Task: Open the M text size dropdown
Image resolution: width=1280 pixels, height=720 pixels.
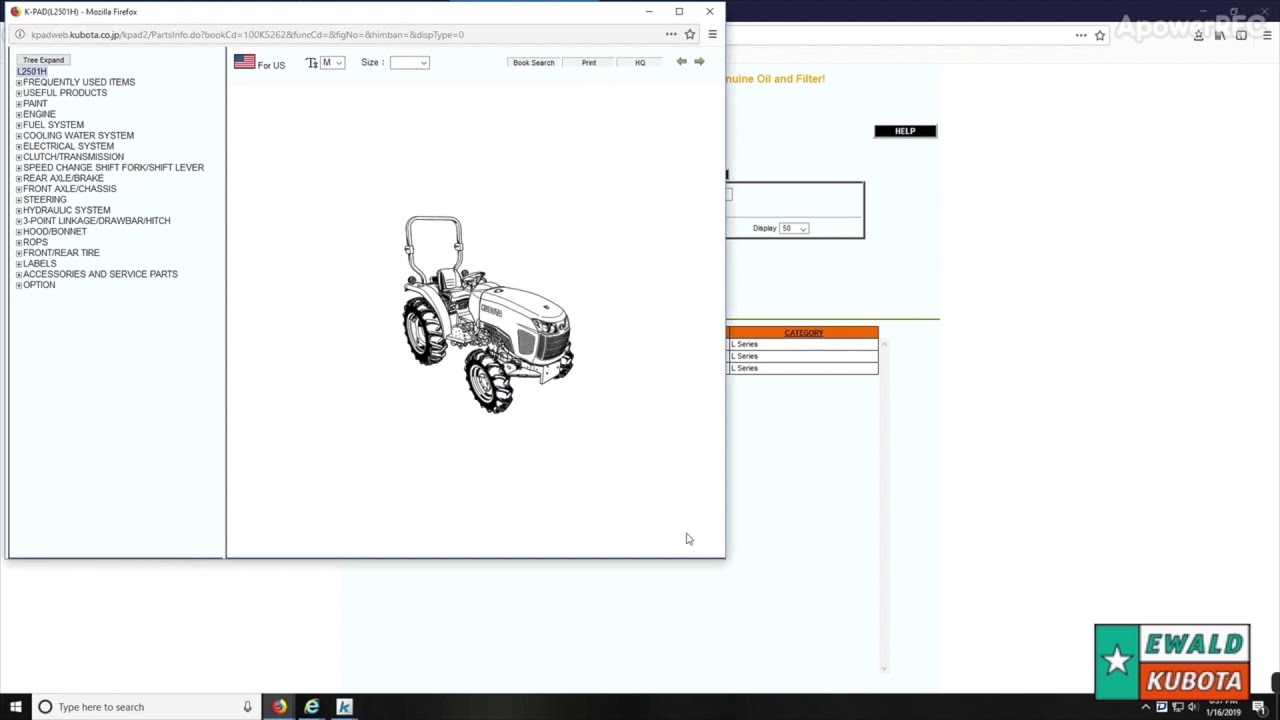Action: coord(332,63)
